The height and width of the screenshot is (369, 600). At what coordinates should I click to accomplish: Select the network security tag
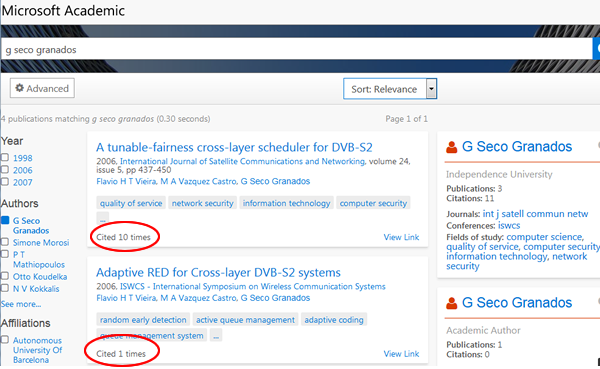point(202,203)
